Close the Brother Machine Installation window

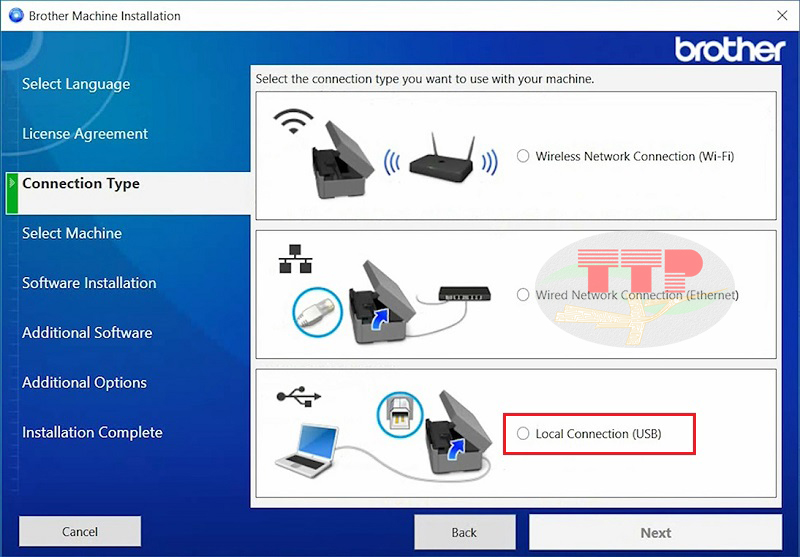(782, 16)
